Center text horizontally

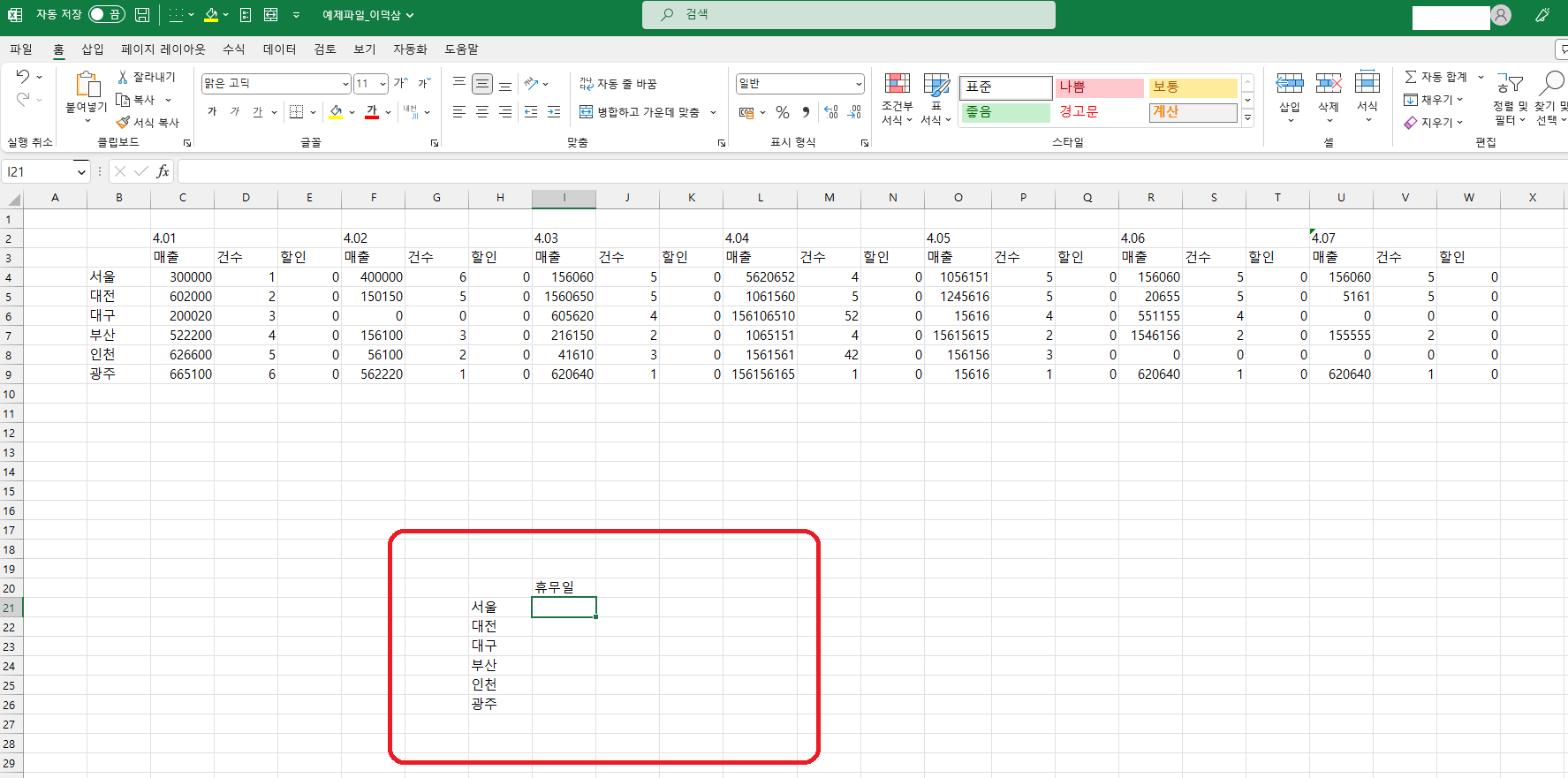482,111
